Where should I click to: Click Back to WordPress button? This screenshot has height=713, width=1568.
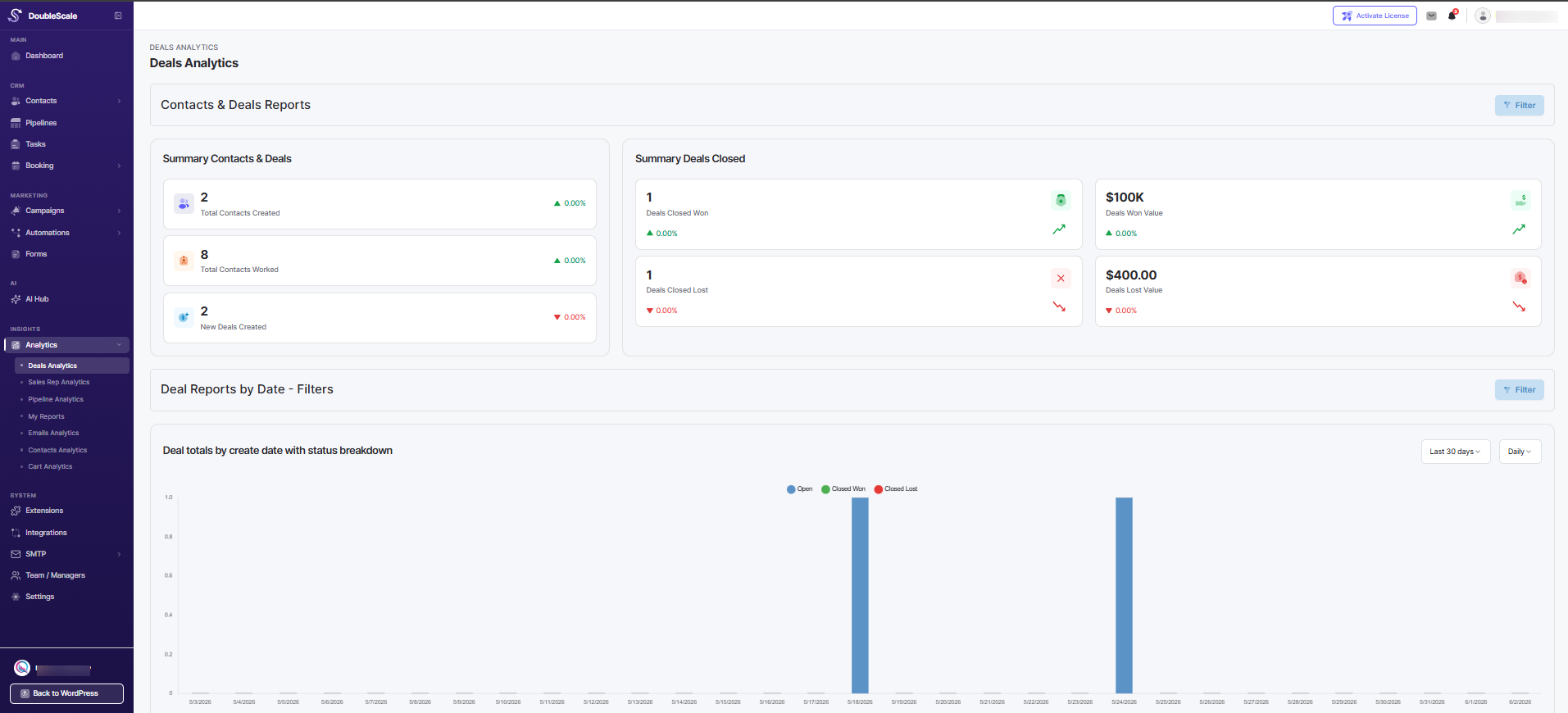[x=66, y=693]
